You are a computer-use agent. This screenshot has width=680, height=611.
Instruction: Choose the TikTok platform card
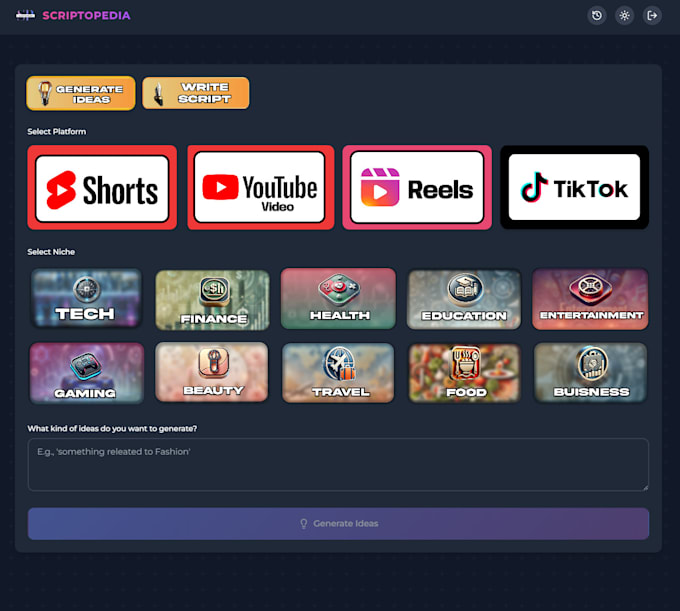(x=574, y=187)
